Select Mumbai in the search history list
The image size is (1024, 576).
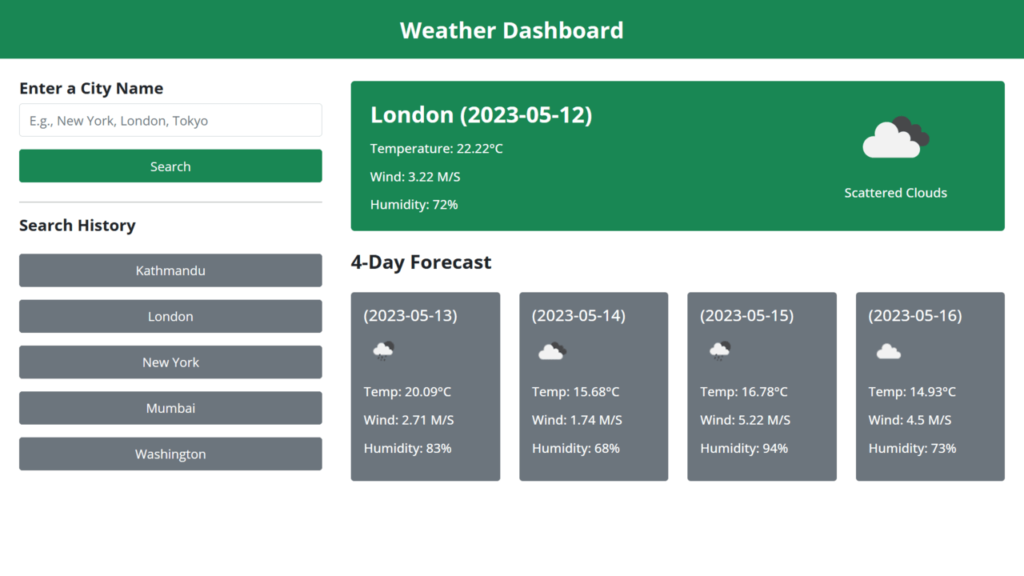click(170, 408)
